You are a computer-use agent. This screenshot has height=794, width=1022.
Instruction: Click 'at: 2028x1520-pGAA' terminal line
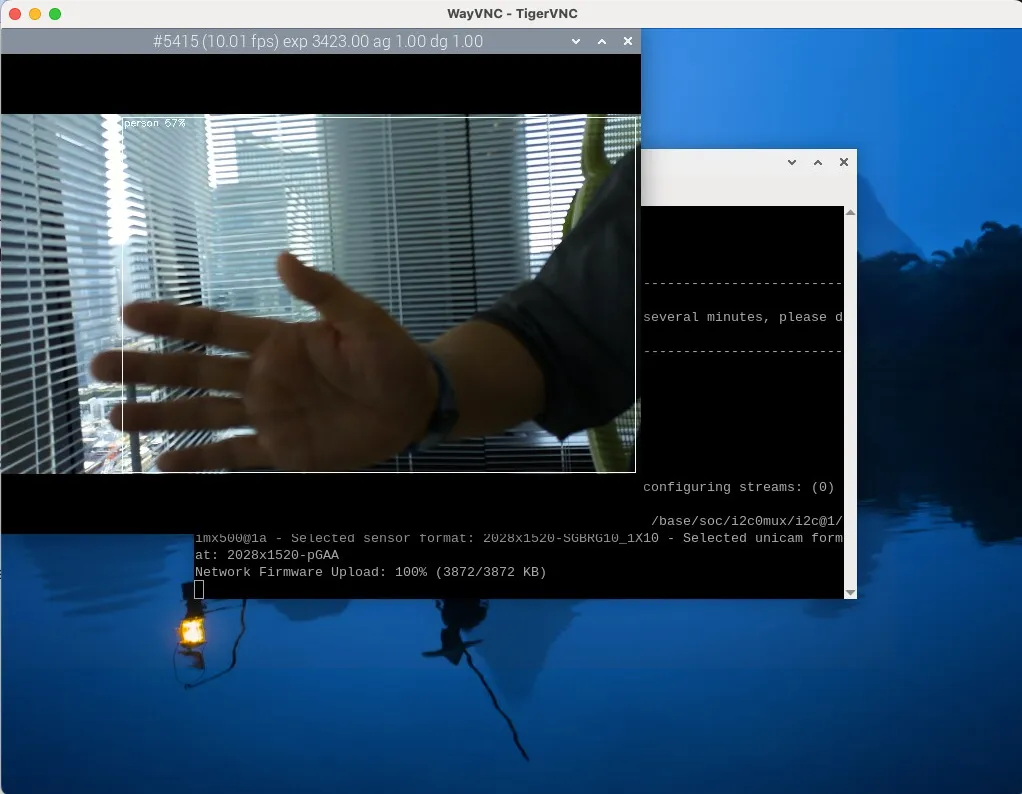[267, 555]
